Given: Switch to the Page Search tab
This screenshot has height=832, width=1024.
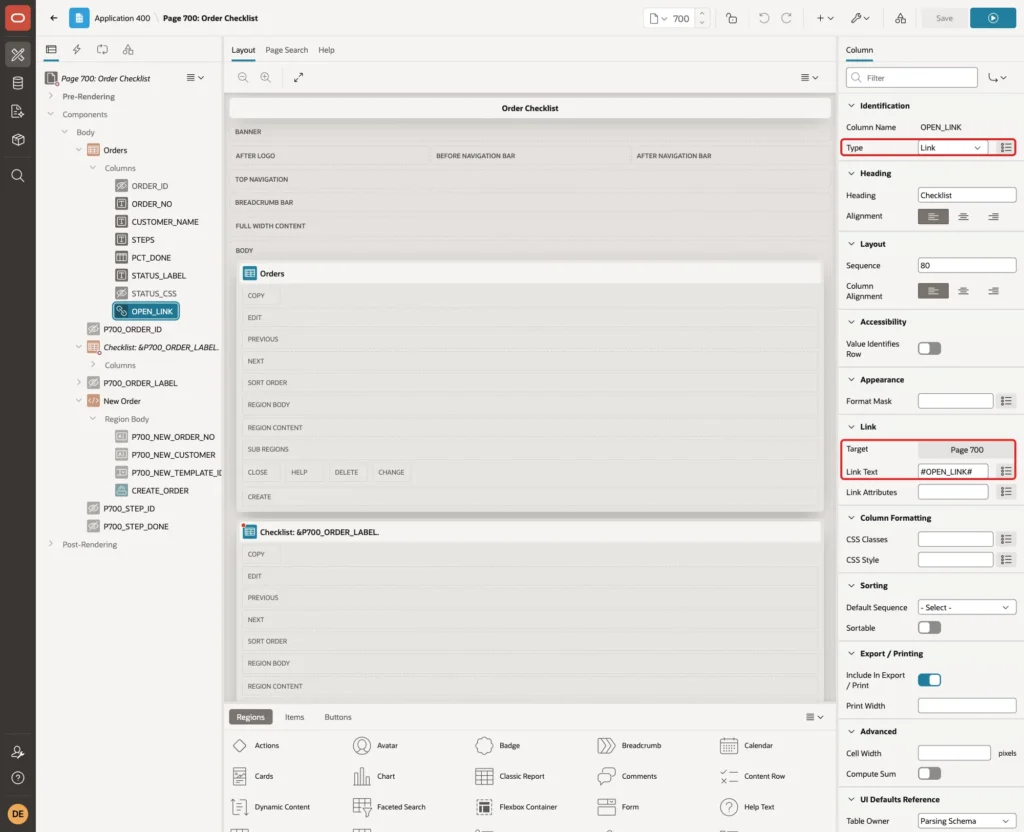Looking at the screenshot, I should tap(286, 50).
